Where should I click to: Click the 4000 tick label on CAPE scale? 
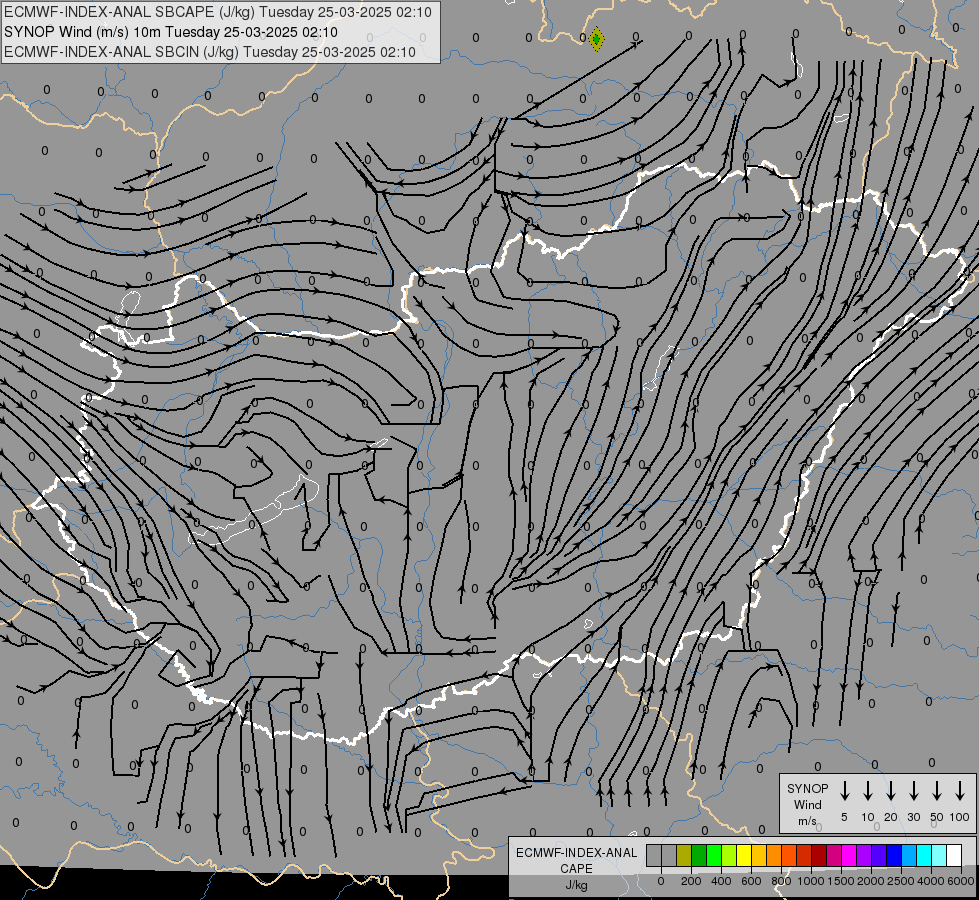(x=931, y=881)
